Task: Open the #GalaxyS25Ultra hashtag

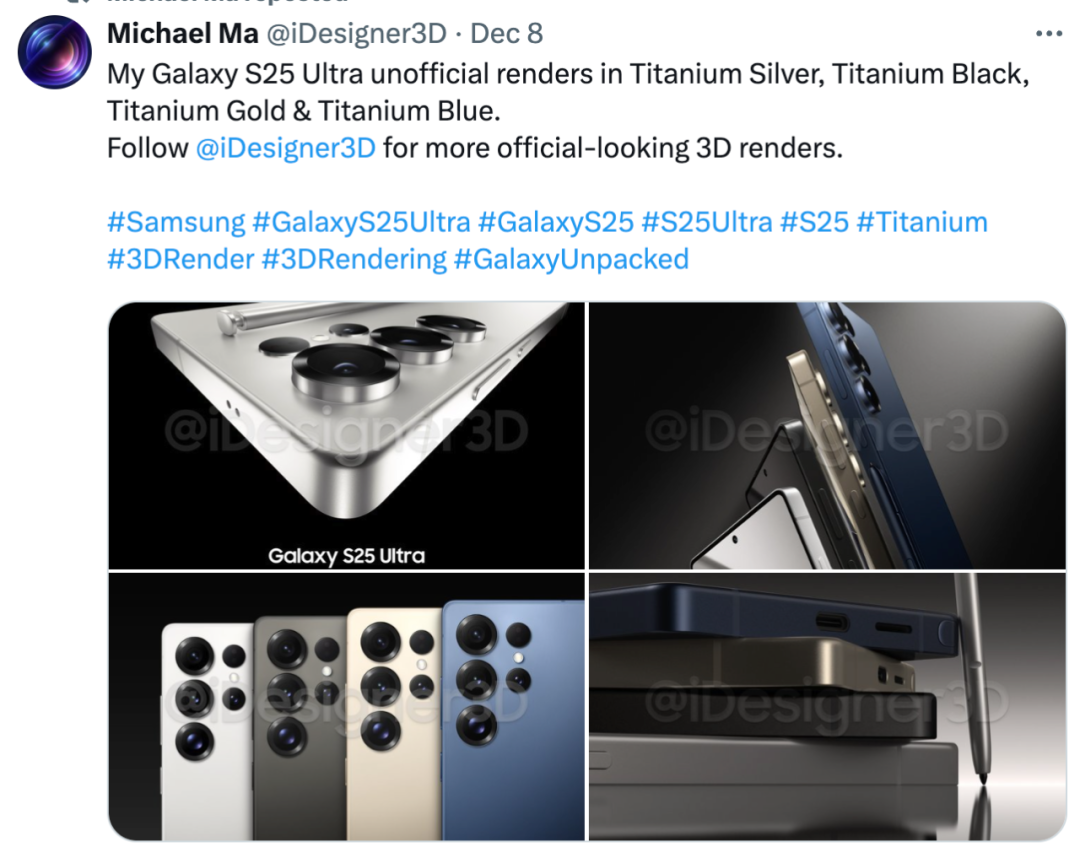Action: coord(362,222)
